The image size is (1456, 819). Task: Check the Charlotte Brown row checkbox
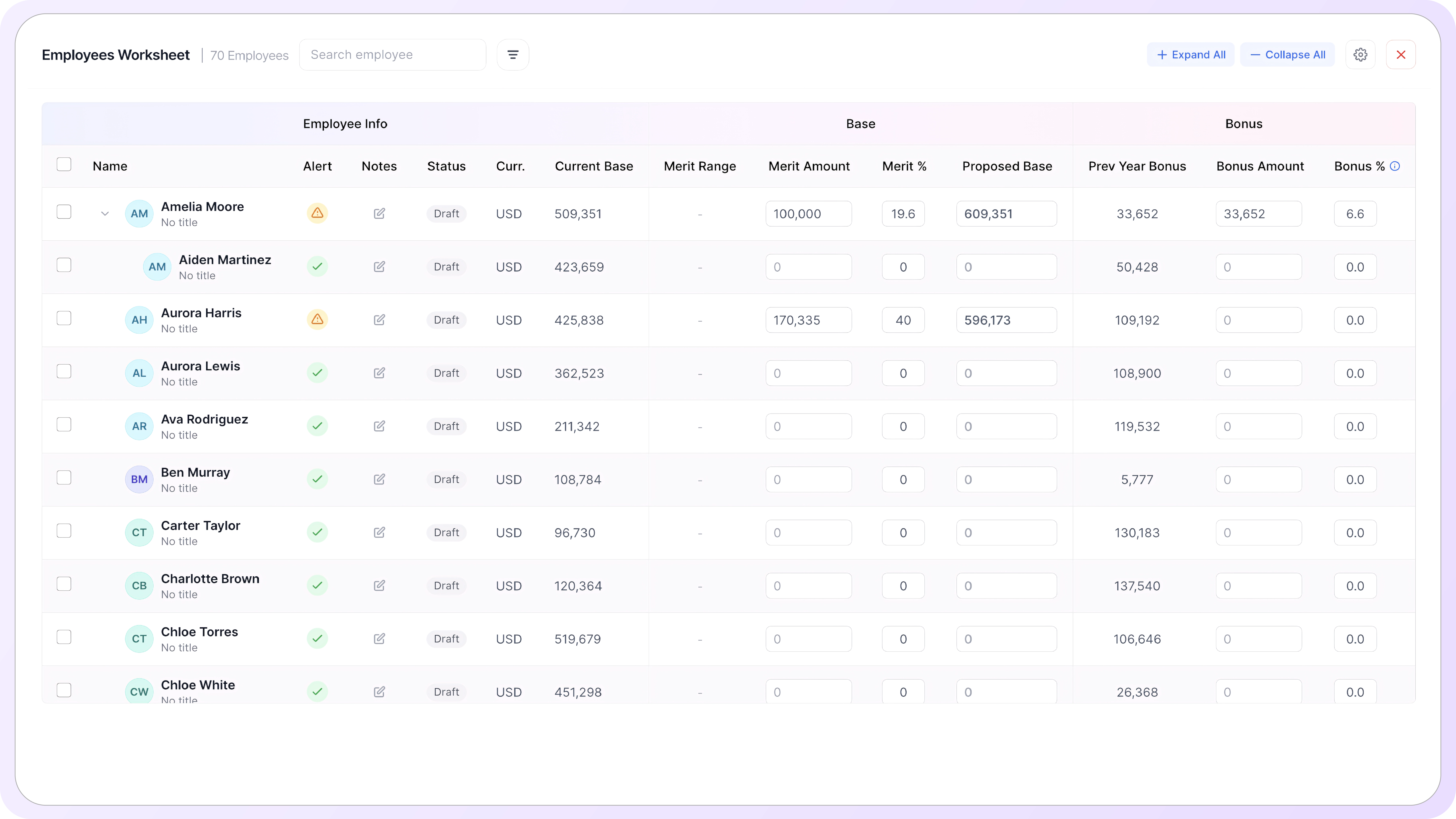click(64, 584)
